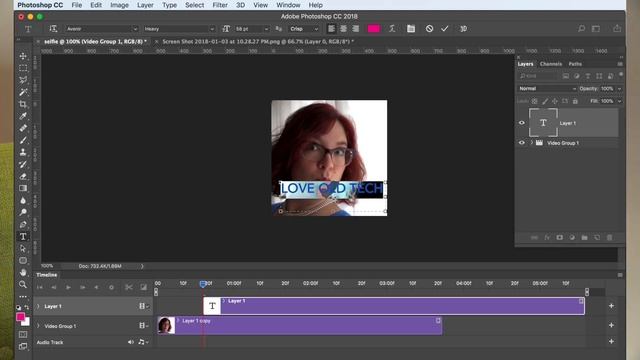
Task: Select the Rectangular Marquee tool
Action: (x=23, y=68)
